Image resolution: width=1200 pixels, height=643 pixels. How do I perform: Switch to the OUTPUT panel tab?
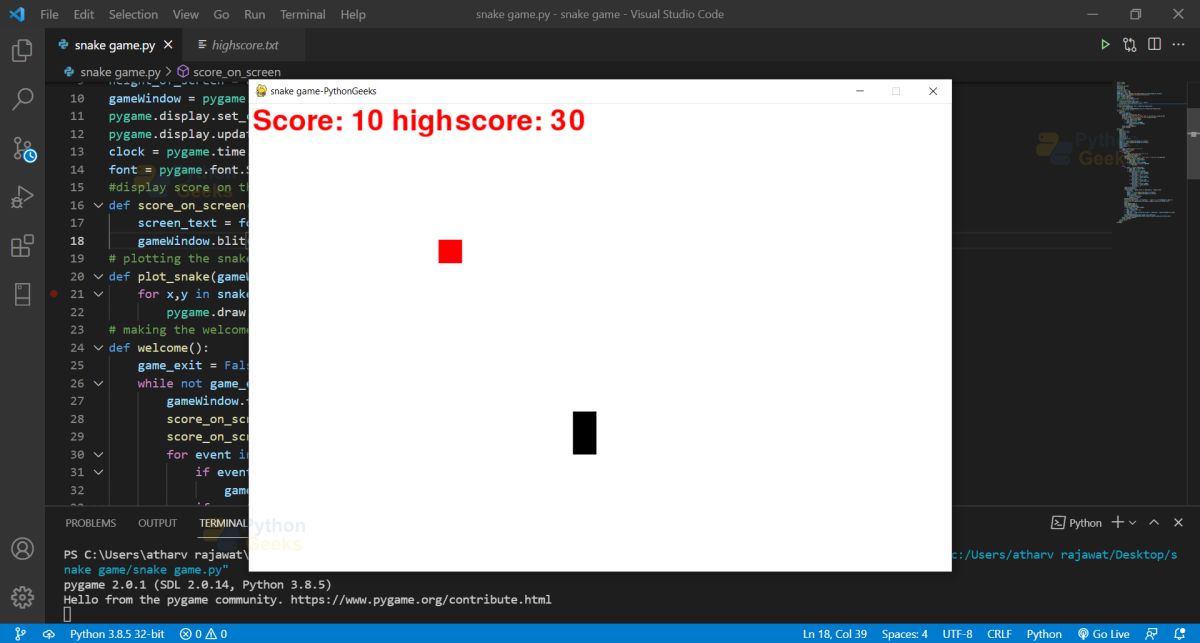click(x=157, y=523)
